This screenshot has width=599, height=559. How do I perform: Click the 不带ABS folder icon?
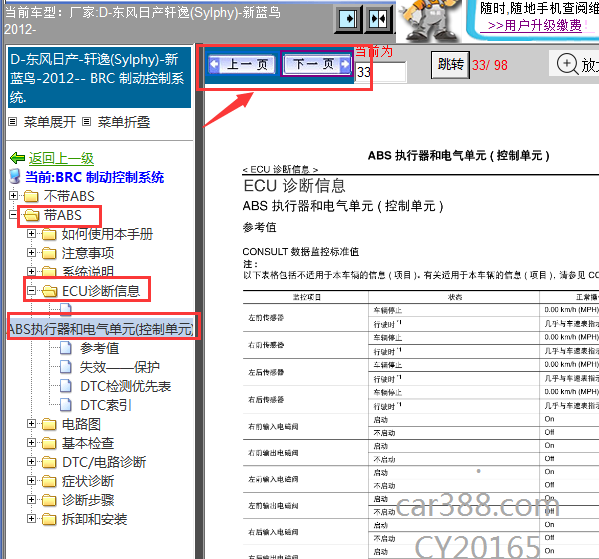[x=31, y=196]
